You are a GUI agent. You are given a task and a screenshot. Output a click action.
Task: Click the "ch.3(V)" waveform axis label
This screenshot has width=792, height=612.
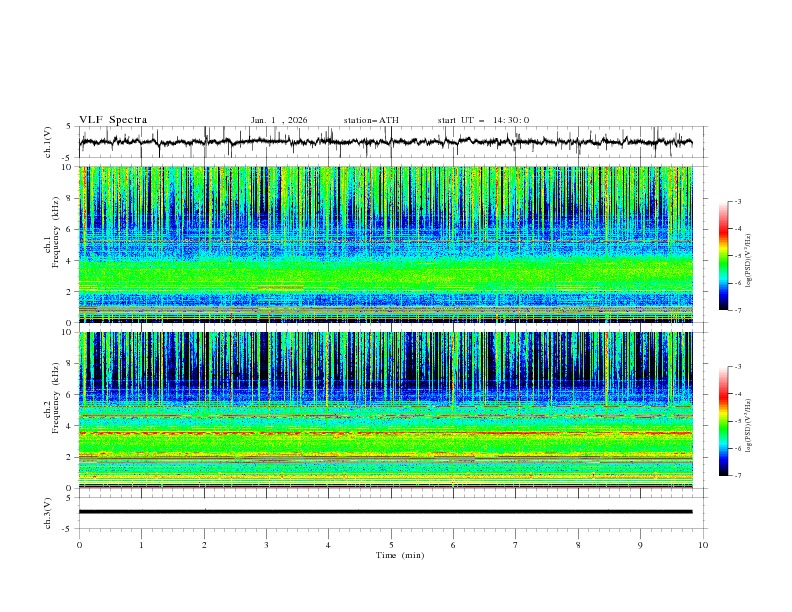(48, 513)
